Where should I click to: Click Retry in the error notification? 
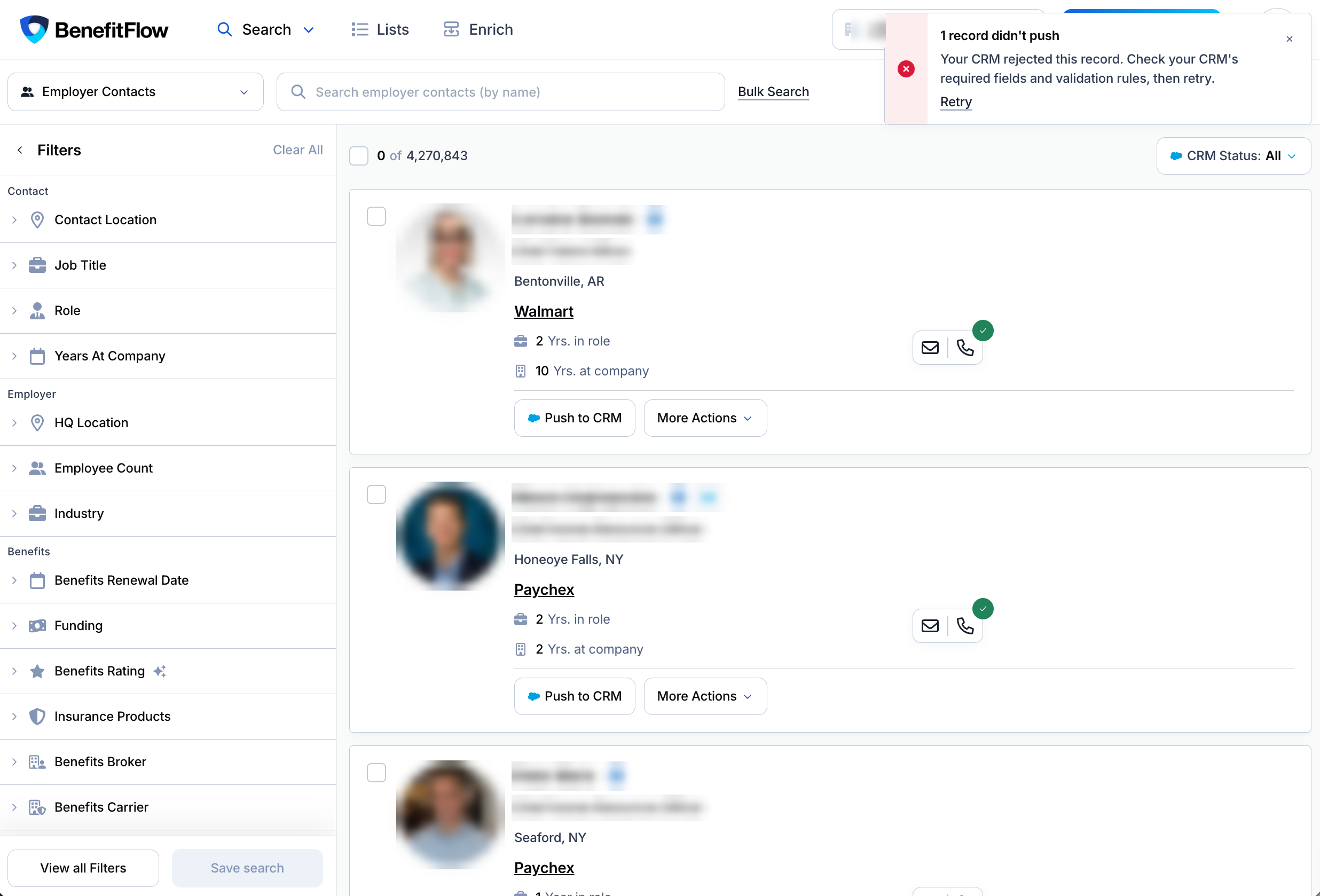(955, 102)
